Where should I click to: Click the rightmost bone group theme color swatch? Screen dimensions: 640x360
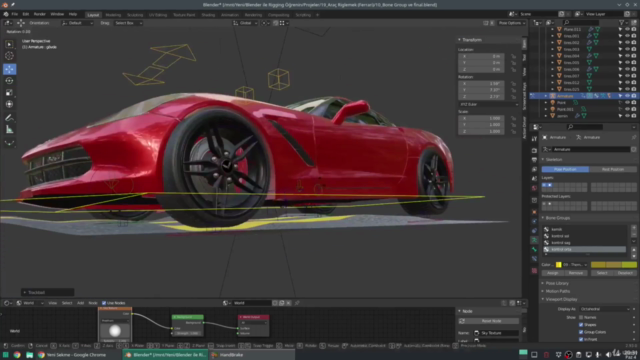click(629, 265)
